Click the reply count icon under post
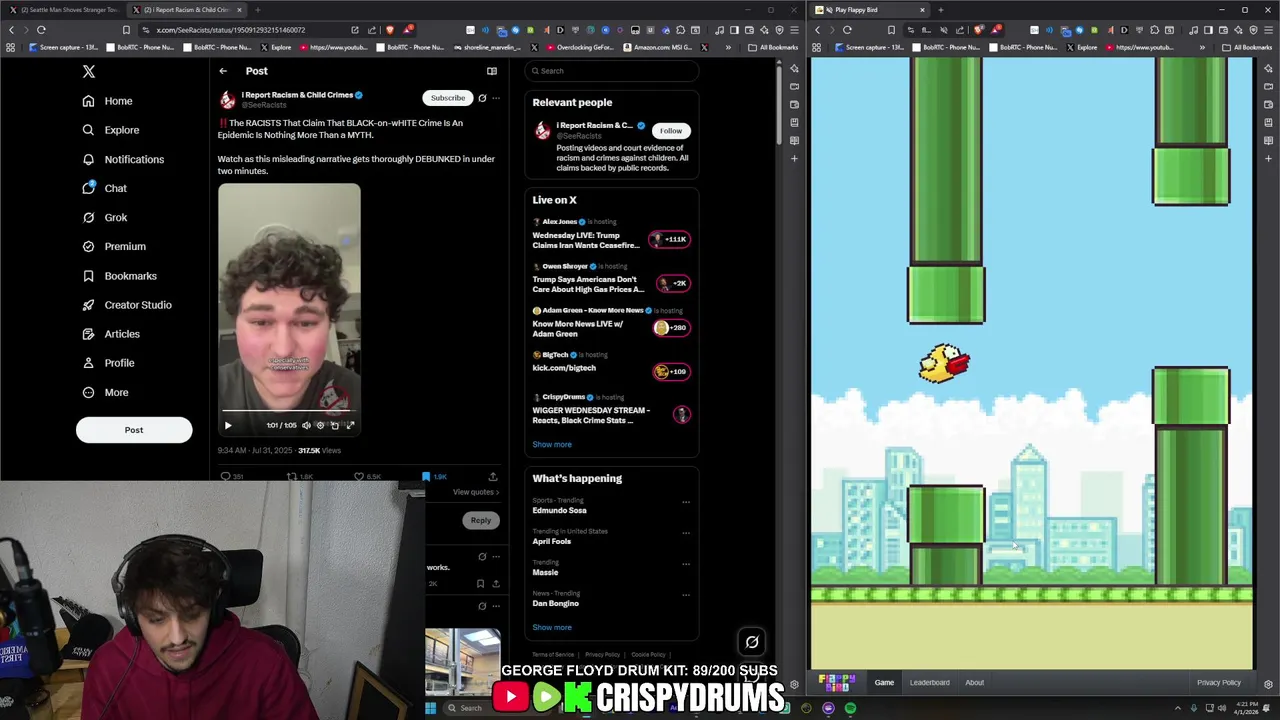1280x720 pixels. pyautogui.click(x=225, y=477)
